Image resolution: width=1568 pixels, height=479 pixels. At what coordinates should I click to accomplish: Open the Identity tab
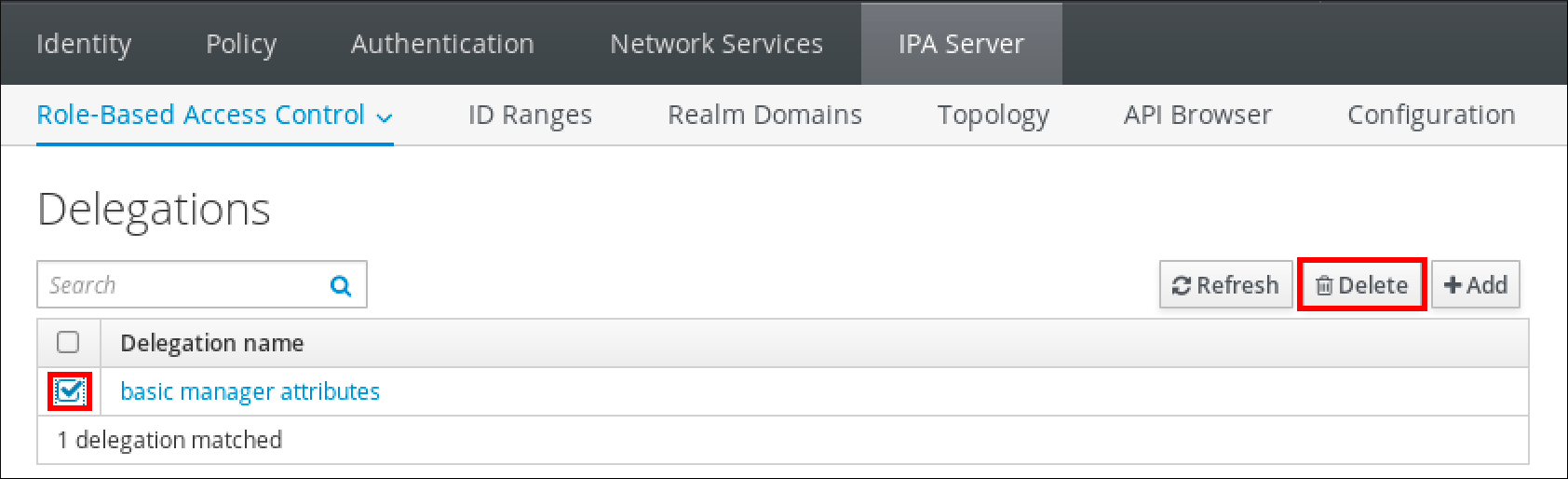84,44
